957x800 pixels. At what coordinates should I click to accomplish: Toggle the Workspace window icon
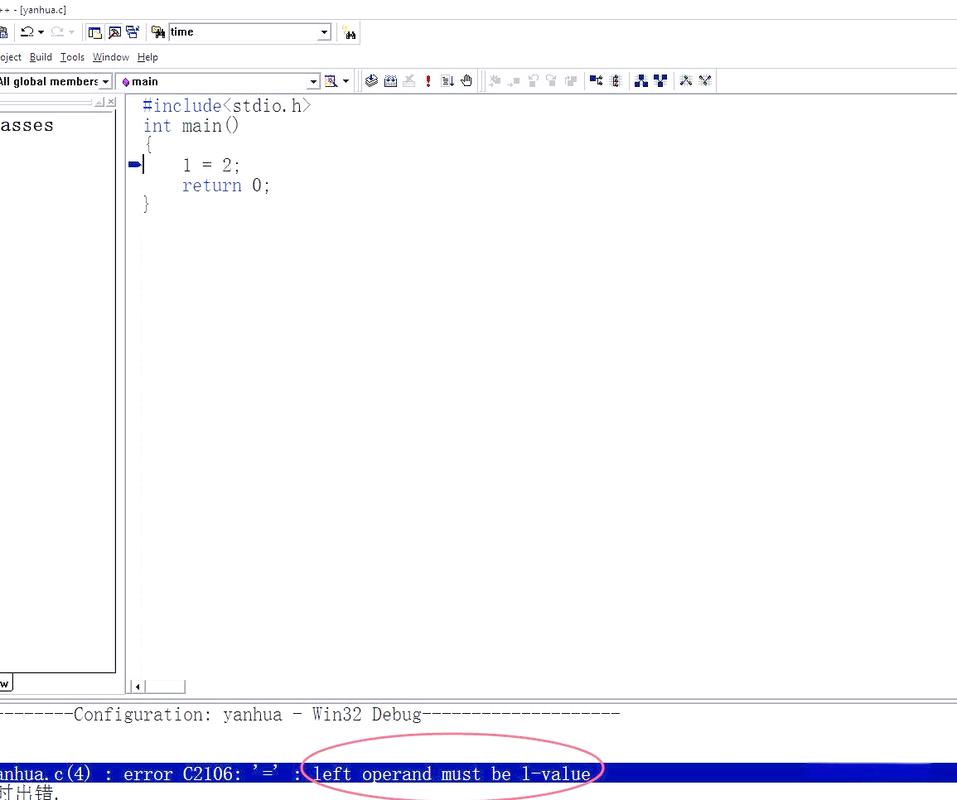95,32
